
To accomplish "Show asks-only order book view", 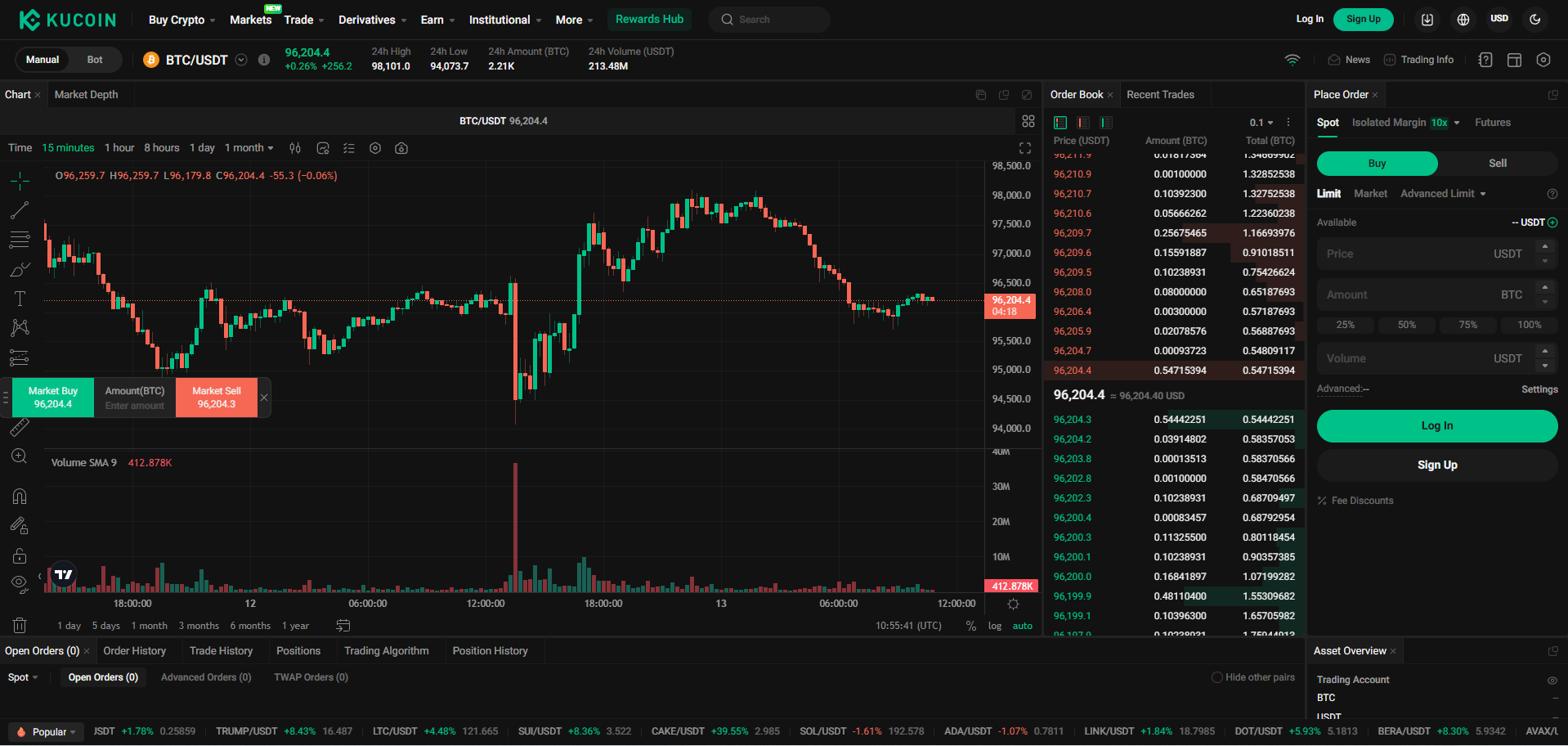I will point(1083,123).
